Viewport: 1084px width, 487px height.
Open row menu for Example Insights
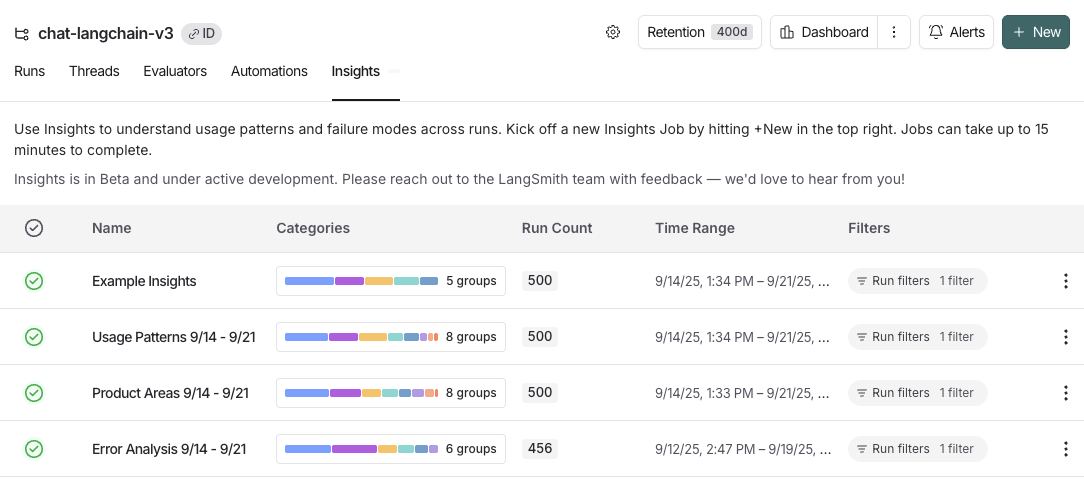(1065, 281)
